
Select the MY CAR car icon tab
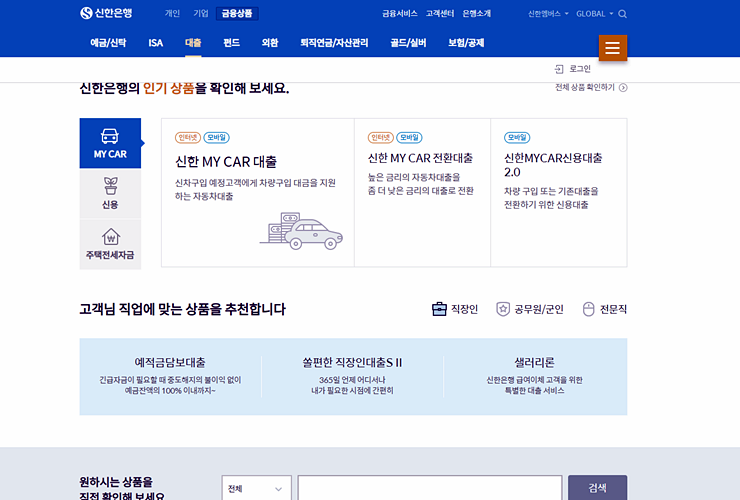[x=110, y=143]
